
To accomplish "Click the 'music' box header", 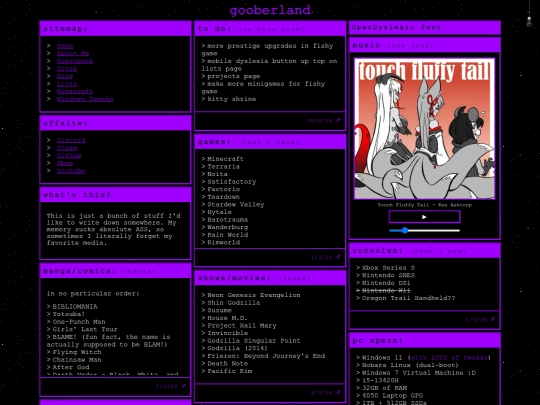I will 425,45.
